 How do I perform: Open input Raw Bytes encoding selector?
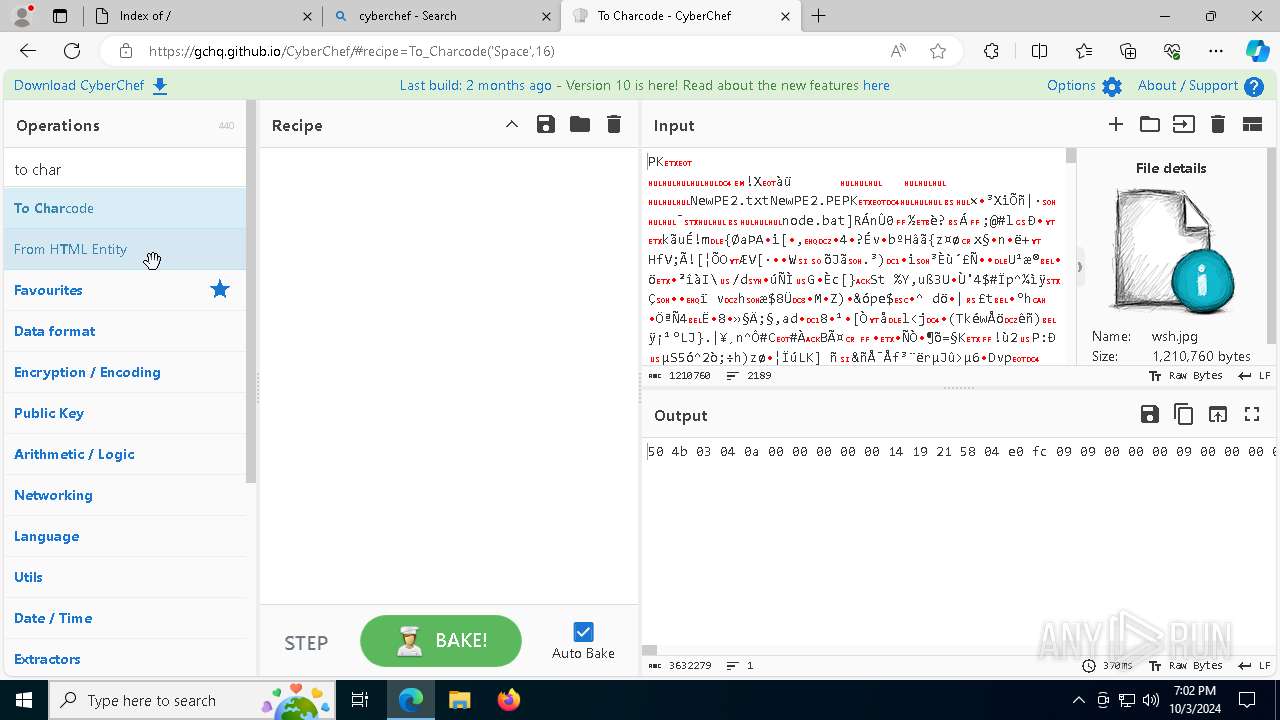1186,376
